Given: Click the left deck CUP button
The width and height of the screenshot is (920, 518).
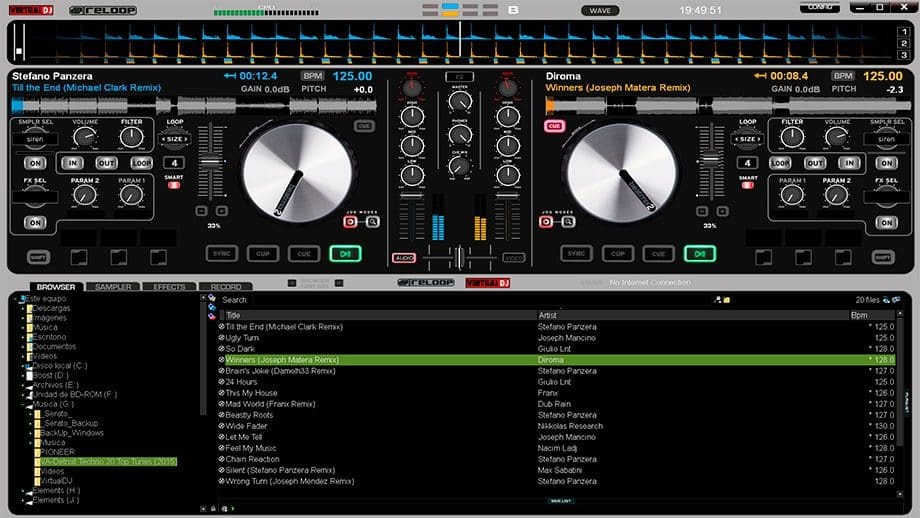Looking at the screenshot, I should click(263, 254).
